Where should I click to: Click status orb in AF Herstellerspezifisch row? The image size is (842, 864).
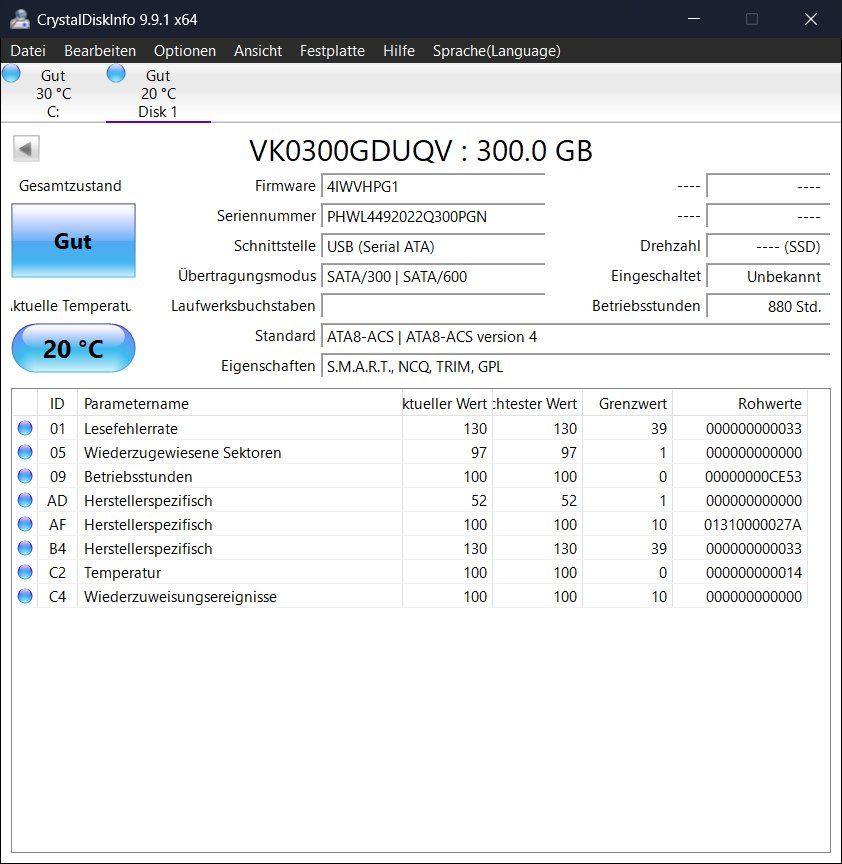(25, 524)
